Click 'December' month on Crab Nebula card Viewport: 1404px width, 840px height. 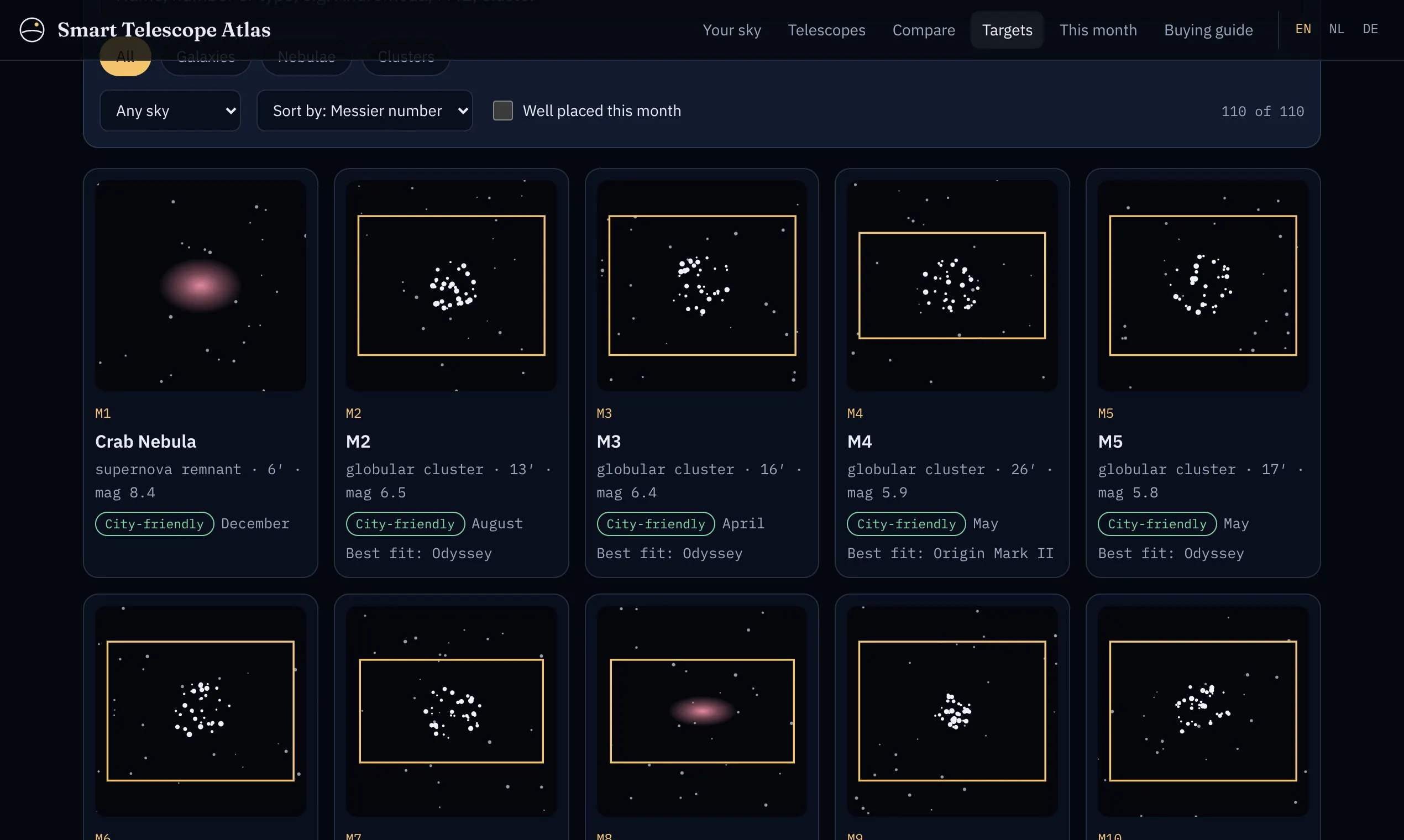tap(255, 524)
